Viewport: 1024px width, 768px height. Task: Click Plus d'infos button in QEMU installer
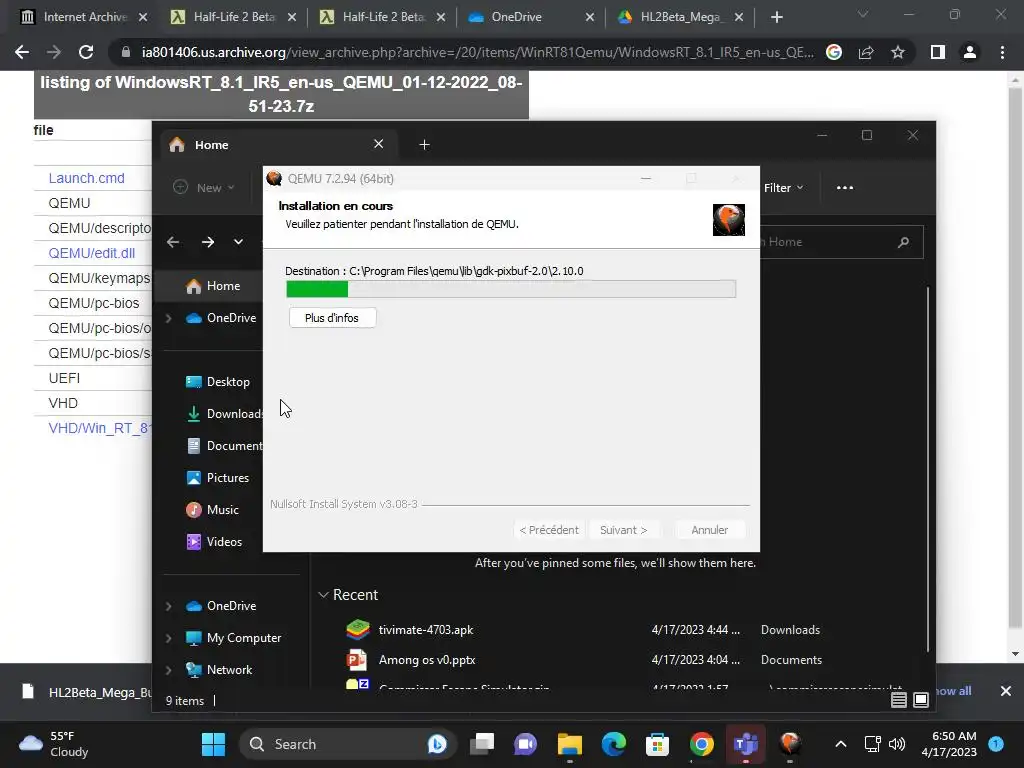click(x=332, y=318)
